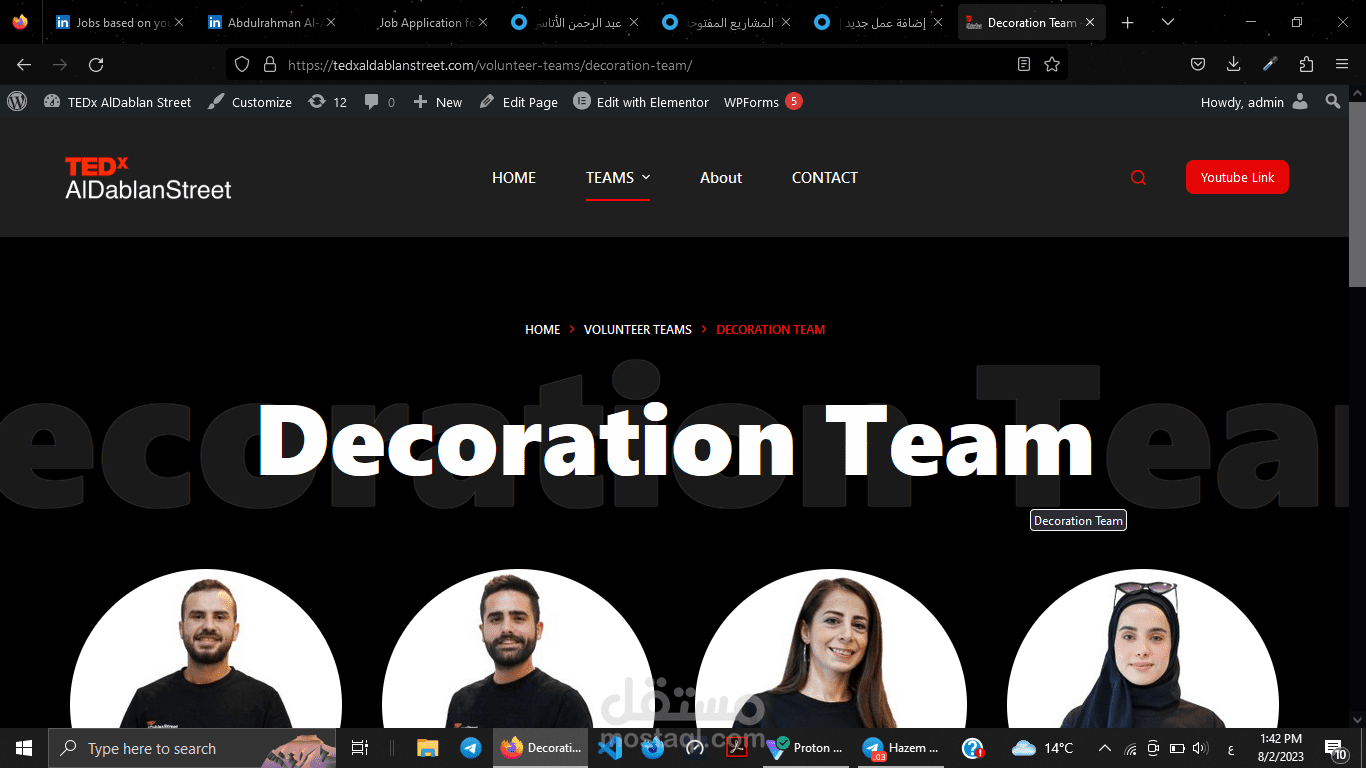Open TEDx AlDablan Street dashboard link
The image size is (1366, 768).
118,102
